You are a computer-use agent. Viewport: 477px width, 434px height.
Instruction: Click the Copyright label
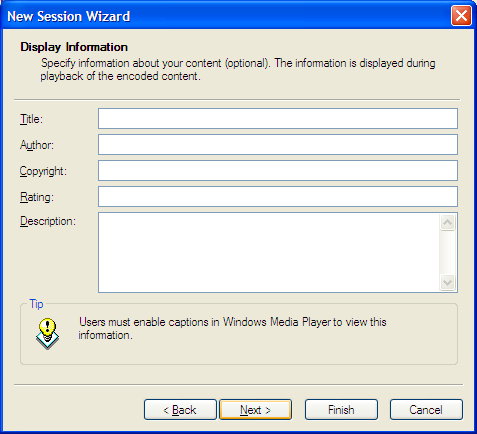click(43, 171)
